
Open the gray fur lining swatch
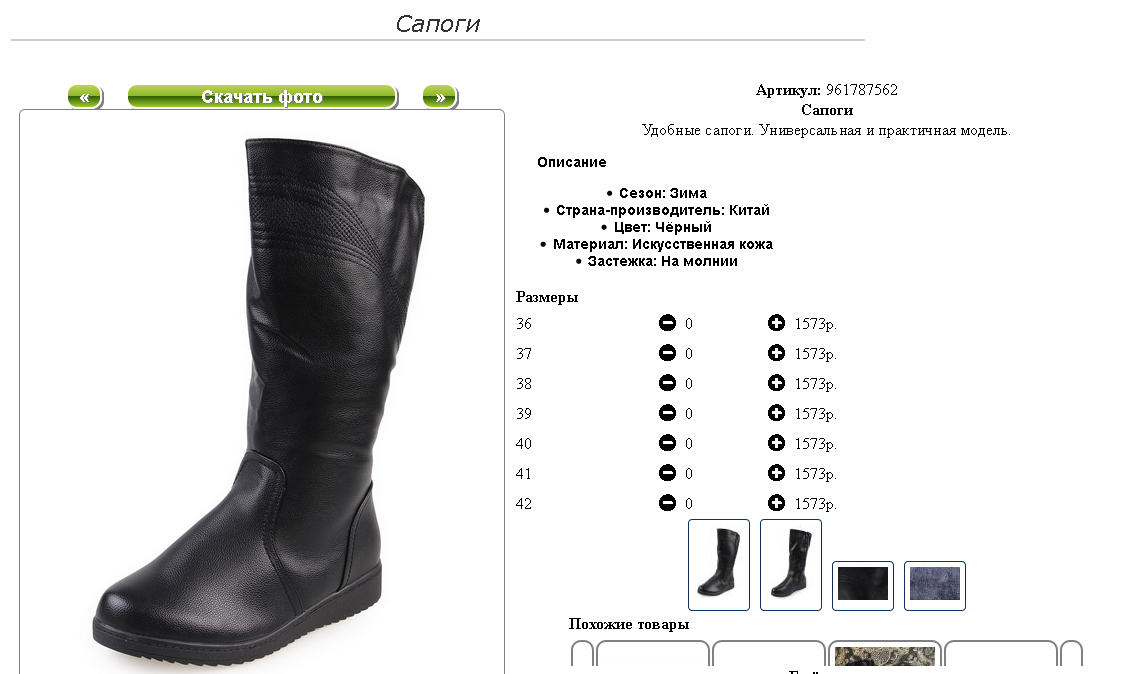coord(935,585)
